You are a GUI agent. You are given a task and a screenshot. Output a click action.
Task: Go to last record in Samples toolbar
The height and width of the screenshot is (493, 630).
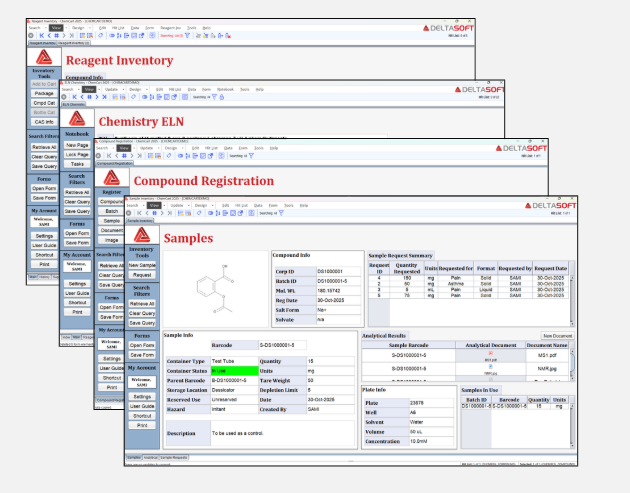(170, 213)
